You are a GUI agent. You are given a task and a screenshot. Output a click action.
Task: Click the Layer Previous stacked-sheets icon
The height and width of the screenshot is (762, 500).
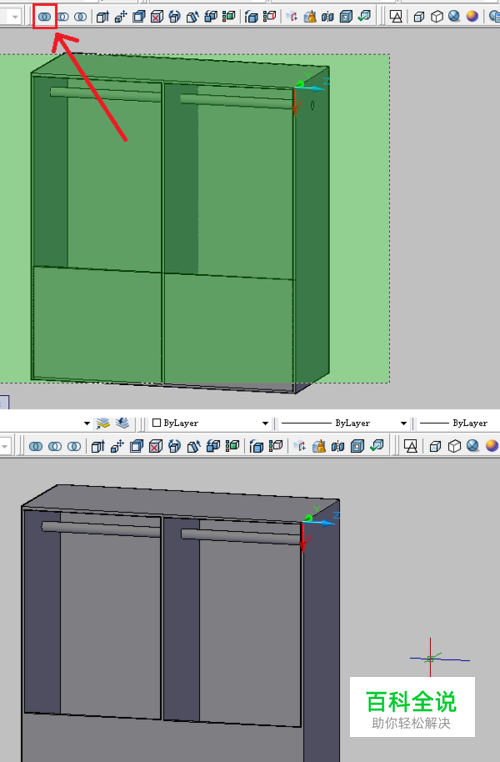(122, 423)
